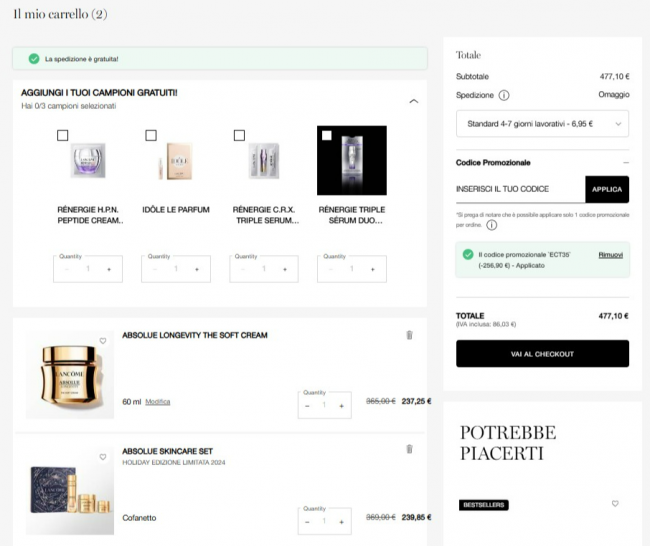Collapse the Codice Promozionale section
650x546 pixels.
[x=625, y=162]
